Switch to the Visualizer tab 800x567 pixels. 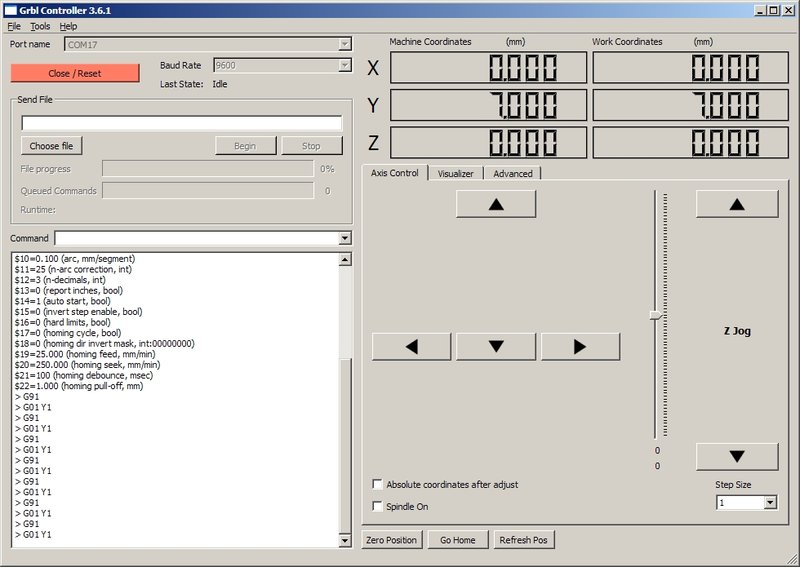point(455,173)
